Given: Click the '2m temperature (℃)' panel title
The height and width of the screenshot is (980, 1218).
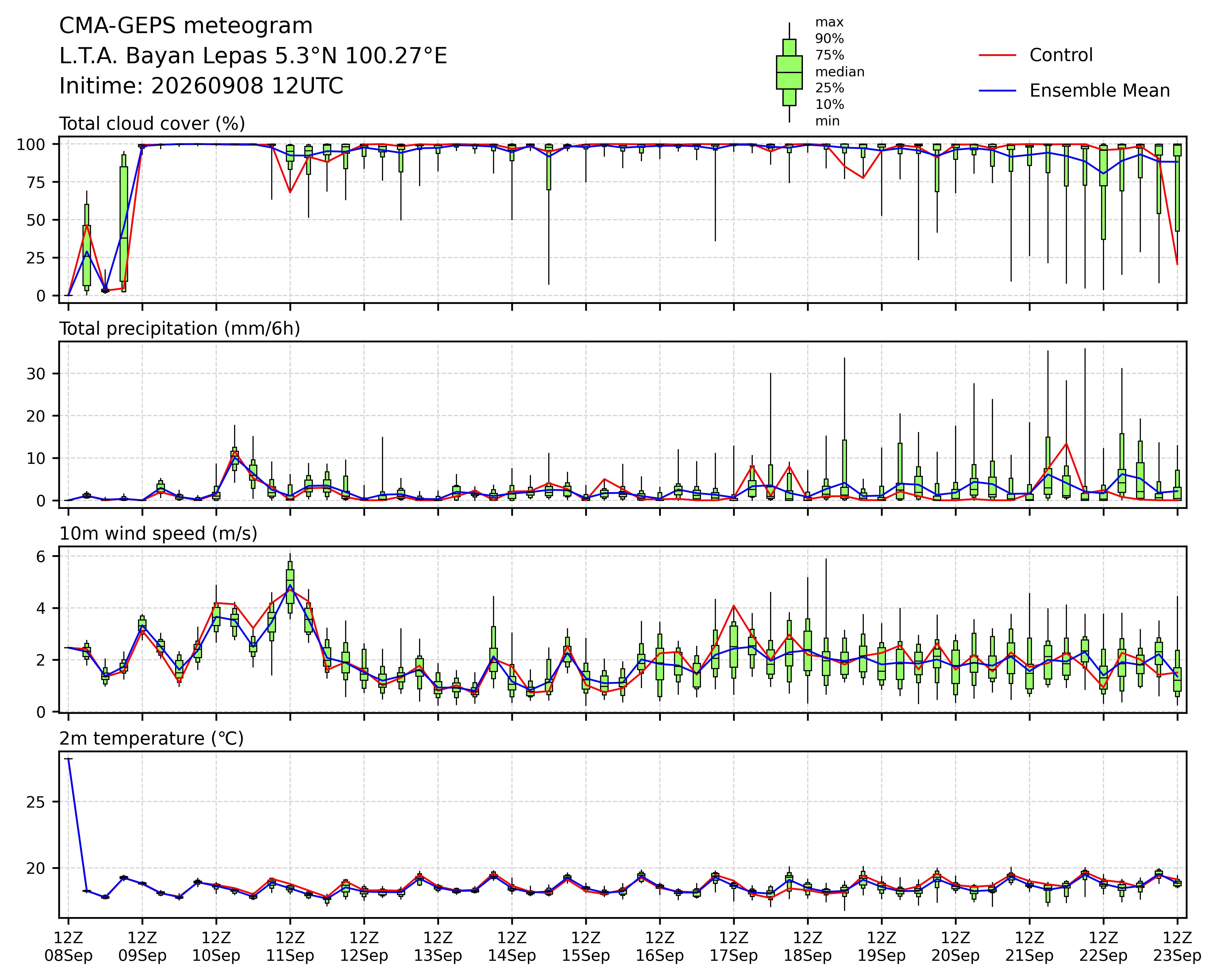Looking at the screenshot, I should point(151,739).
